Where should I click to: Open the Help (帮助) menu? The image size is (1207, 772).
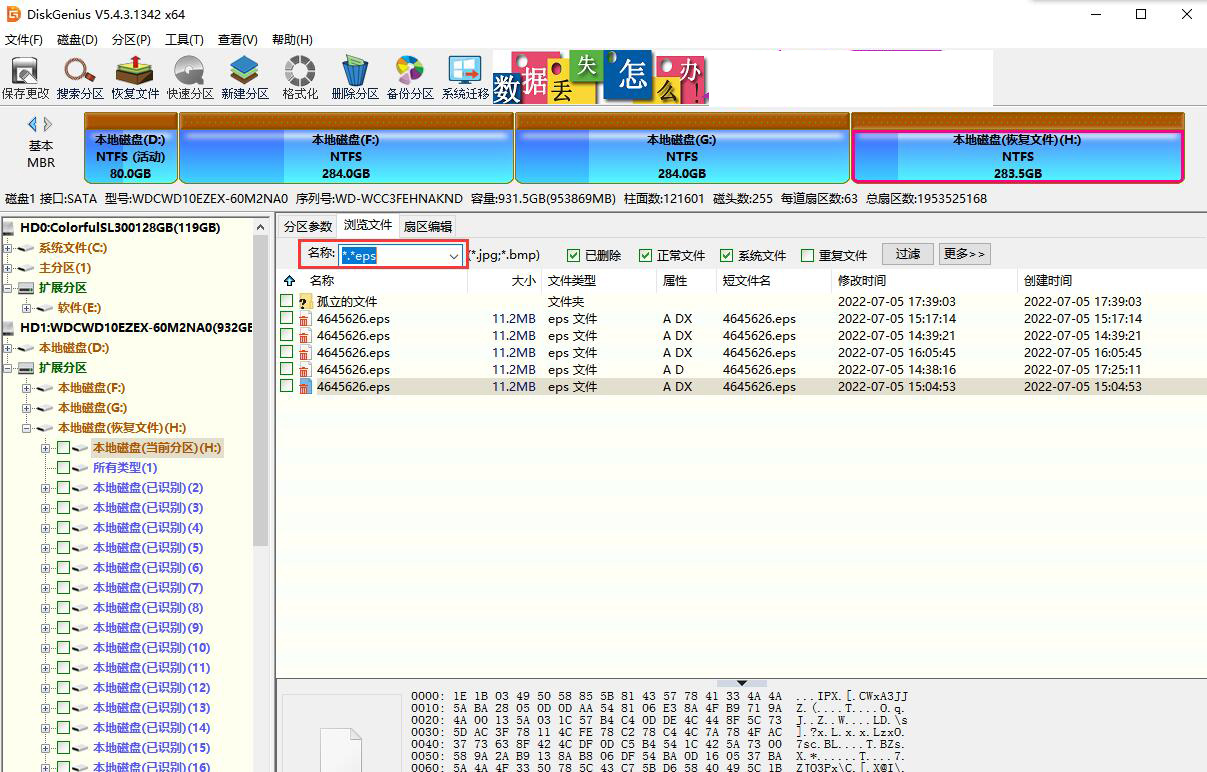(292, 40)
